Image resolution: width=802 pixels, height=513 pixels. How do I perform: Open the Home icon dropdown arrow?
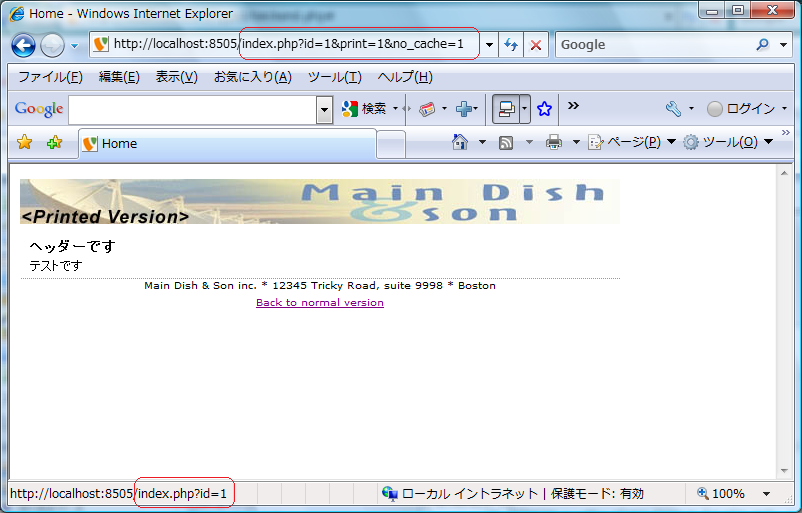482,142
